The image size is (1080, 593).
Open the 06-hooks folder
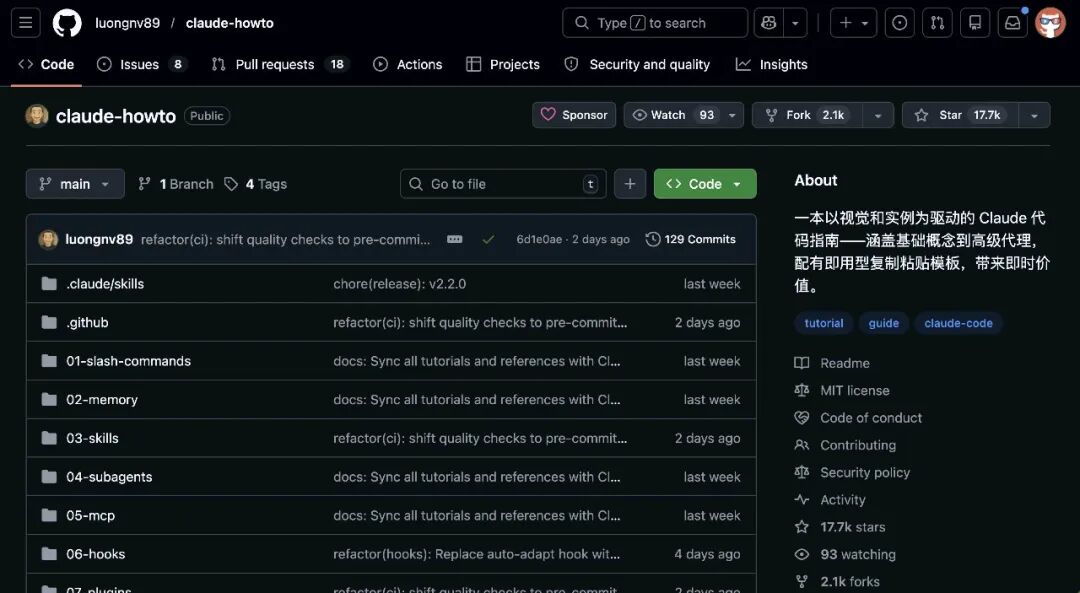[96, 554]
